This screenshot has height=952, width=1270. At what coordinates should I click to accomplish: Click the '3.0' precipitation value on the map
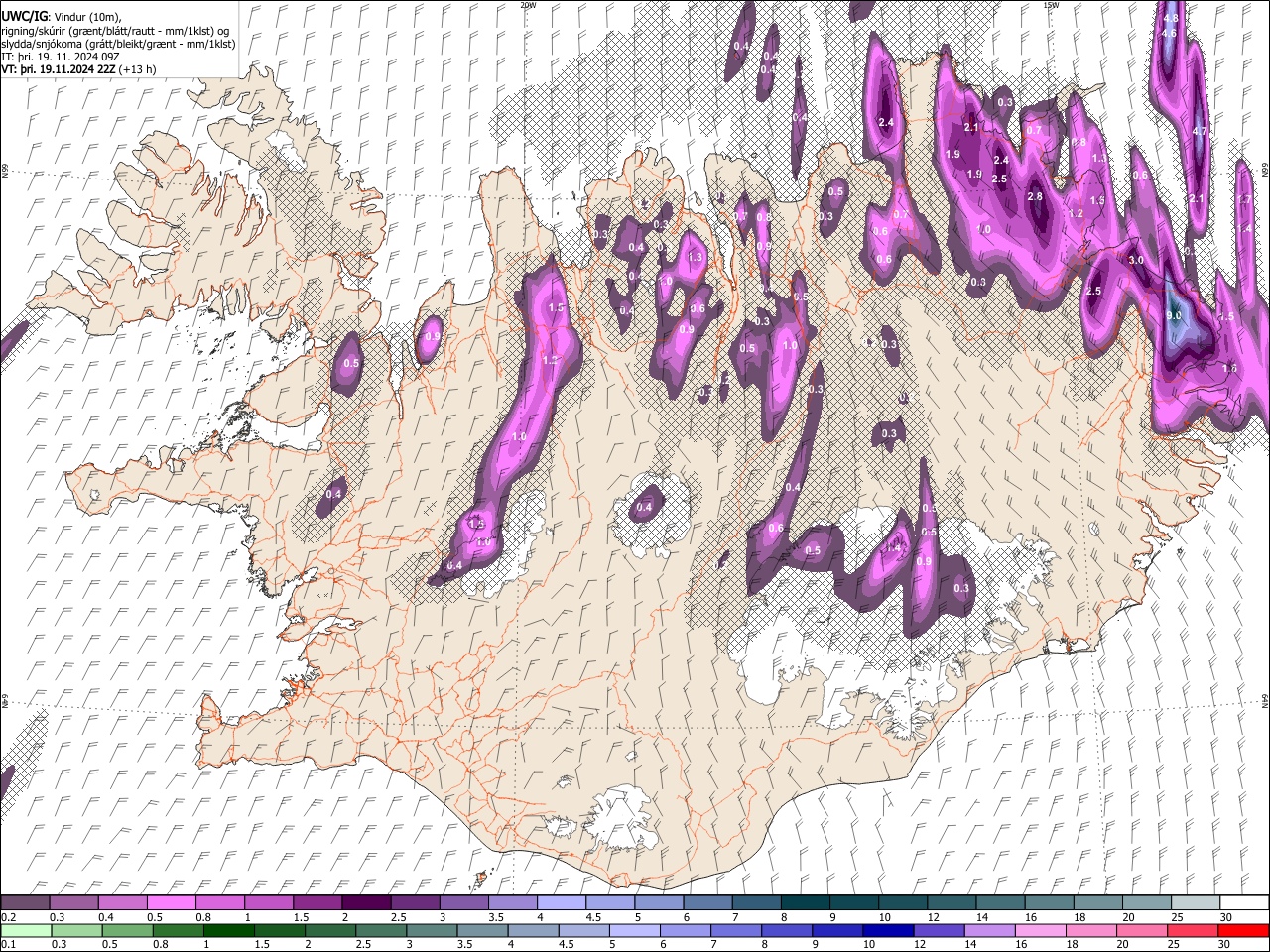click(x=1137, y=260)
